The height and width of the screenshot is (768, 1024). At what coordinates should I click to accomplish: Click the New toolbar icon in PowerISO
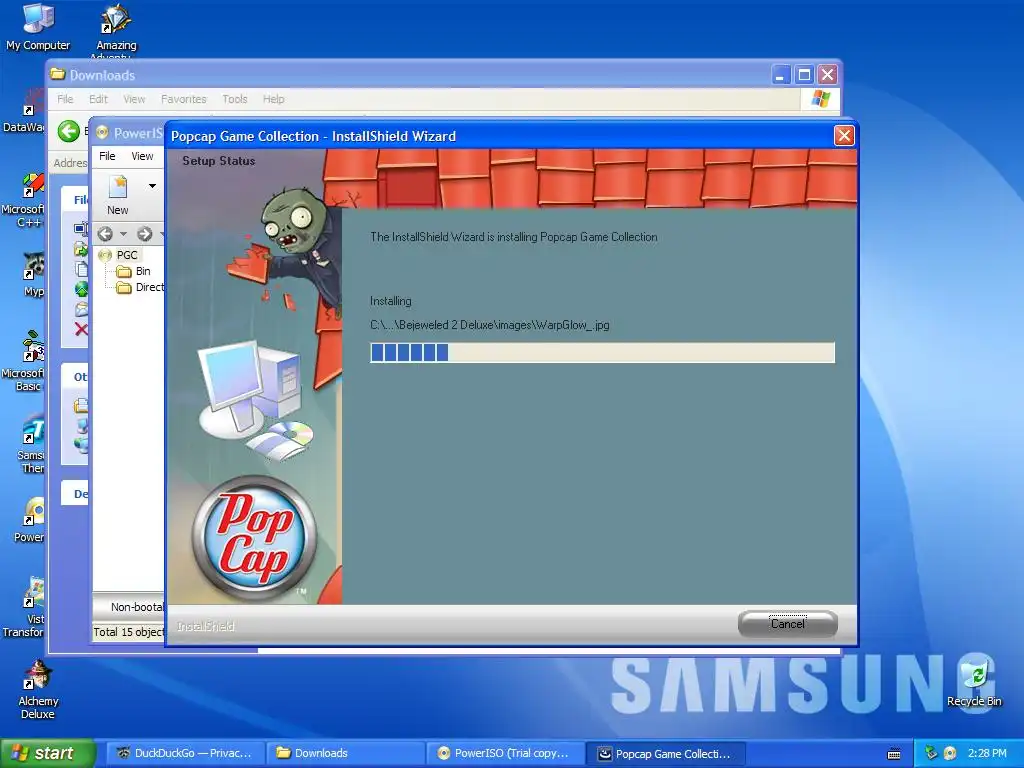tap(118, 195)
